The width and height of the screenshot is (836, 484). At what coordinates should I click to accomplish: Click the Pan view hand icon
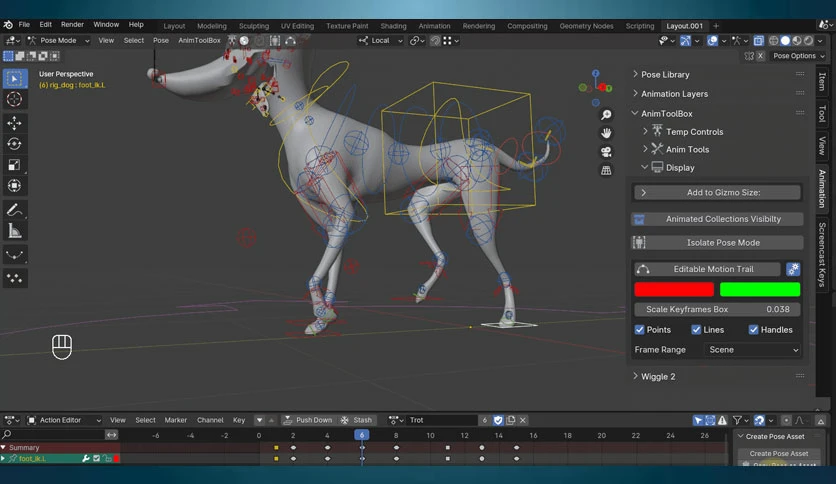(606, 133)
